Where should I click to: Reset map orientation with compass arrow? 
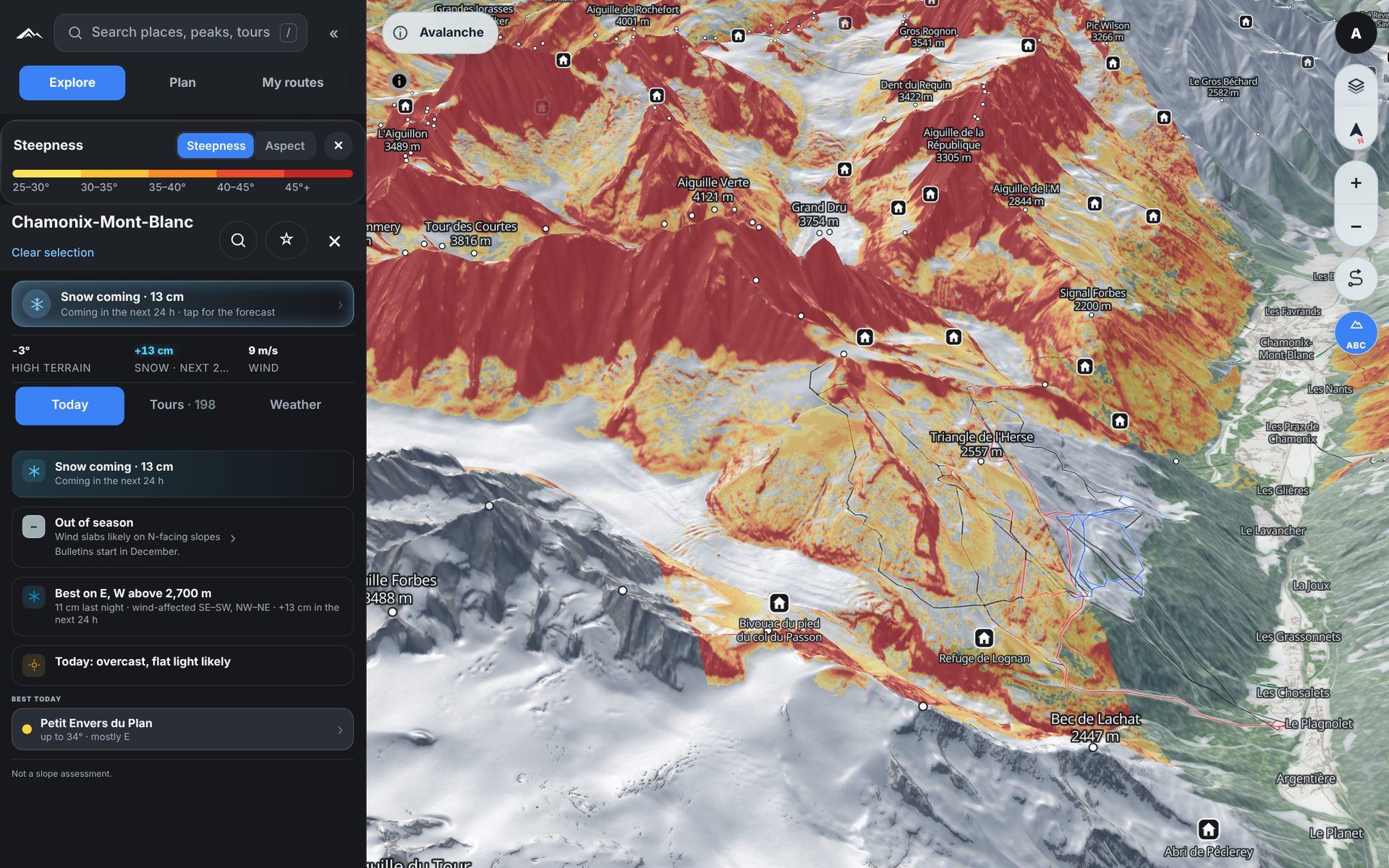tap(1356, 131)
